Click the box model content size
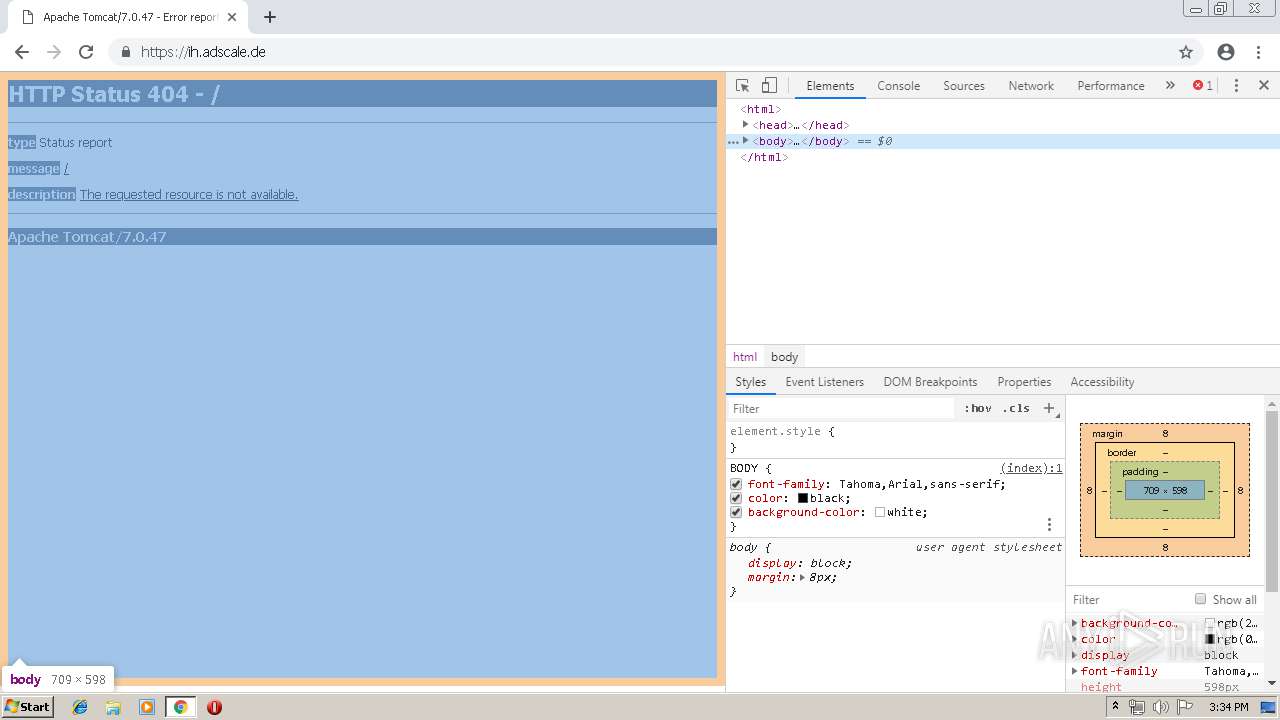This screenshot has width=1280, height=720. click(1165, 491)
